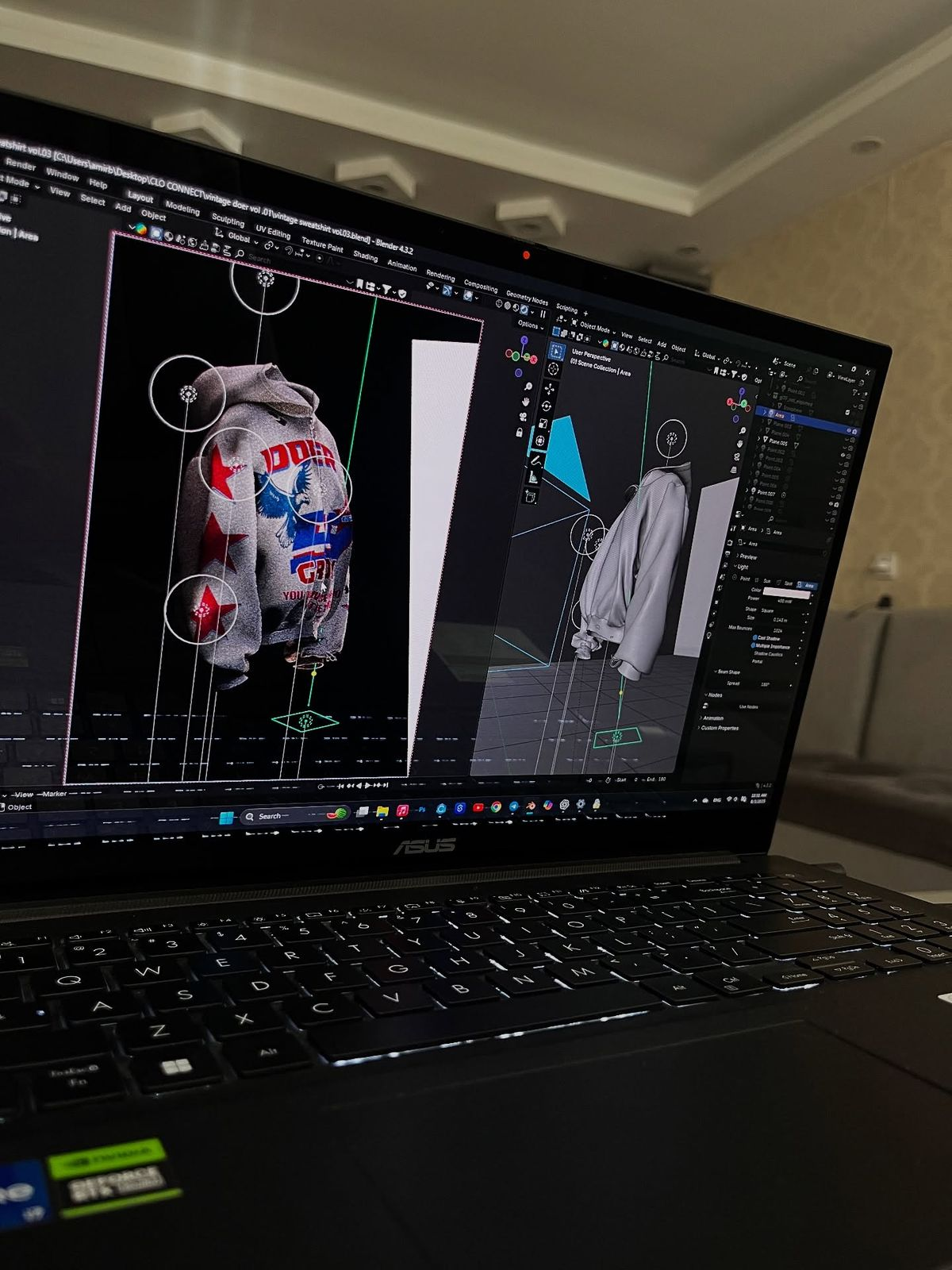Open the Add menu in right viewport header
This screenshot has width=952, height=1270.
(x=662, y=344)
